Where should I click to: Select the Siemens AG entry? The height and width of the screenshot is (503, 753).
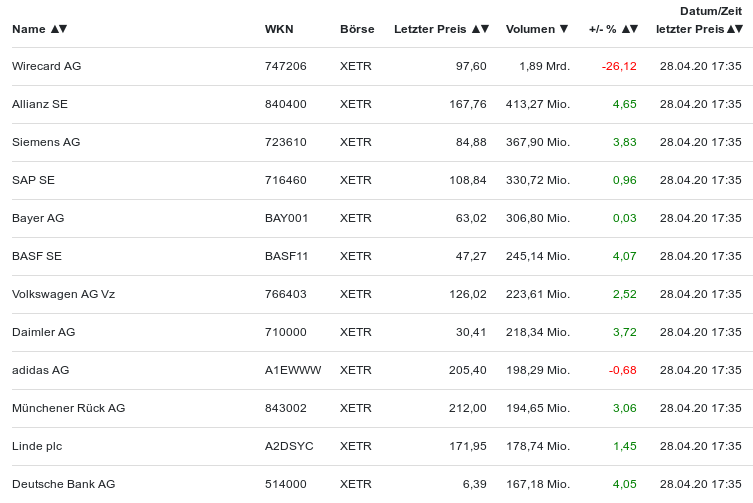[x=46, y=142]
